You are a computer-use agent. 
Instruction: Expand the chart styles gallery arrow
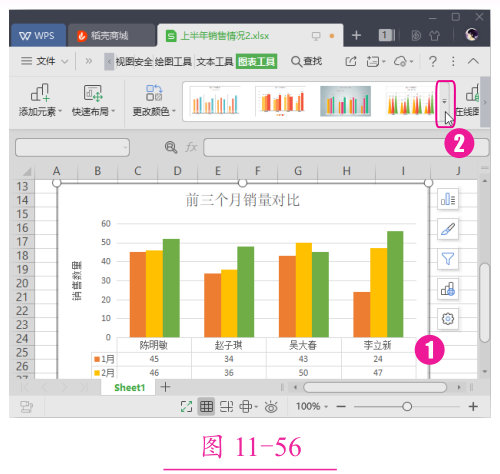(445, 101)
